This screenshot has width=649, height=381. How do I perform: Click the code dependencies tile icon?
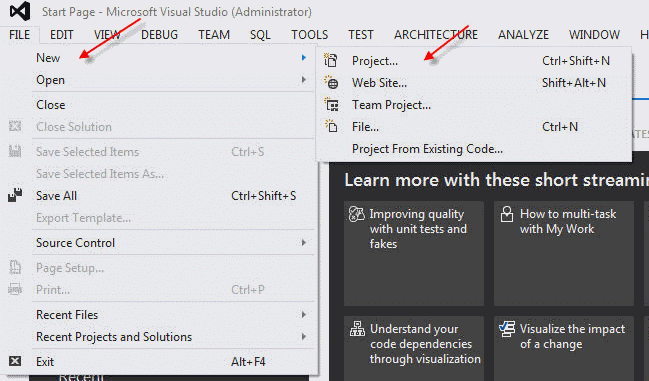coord(357,329)
